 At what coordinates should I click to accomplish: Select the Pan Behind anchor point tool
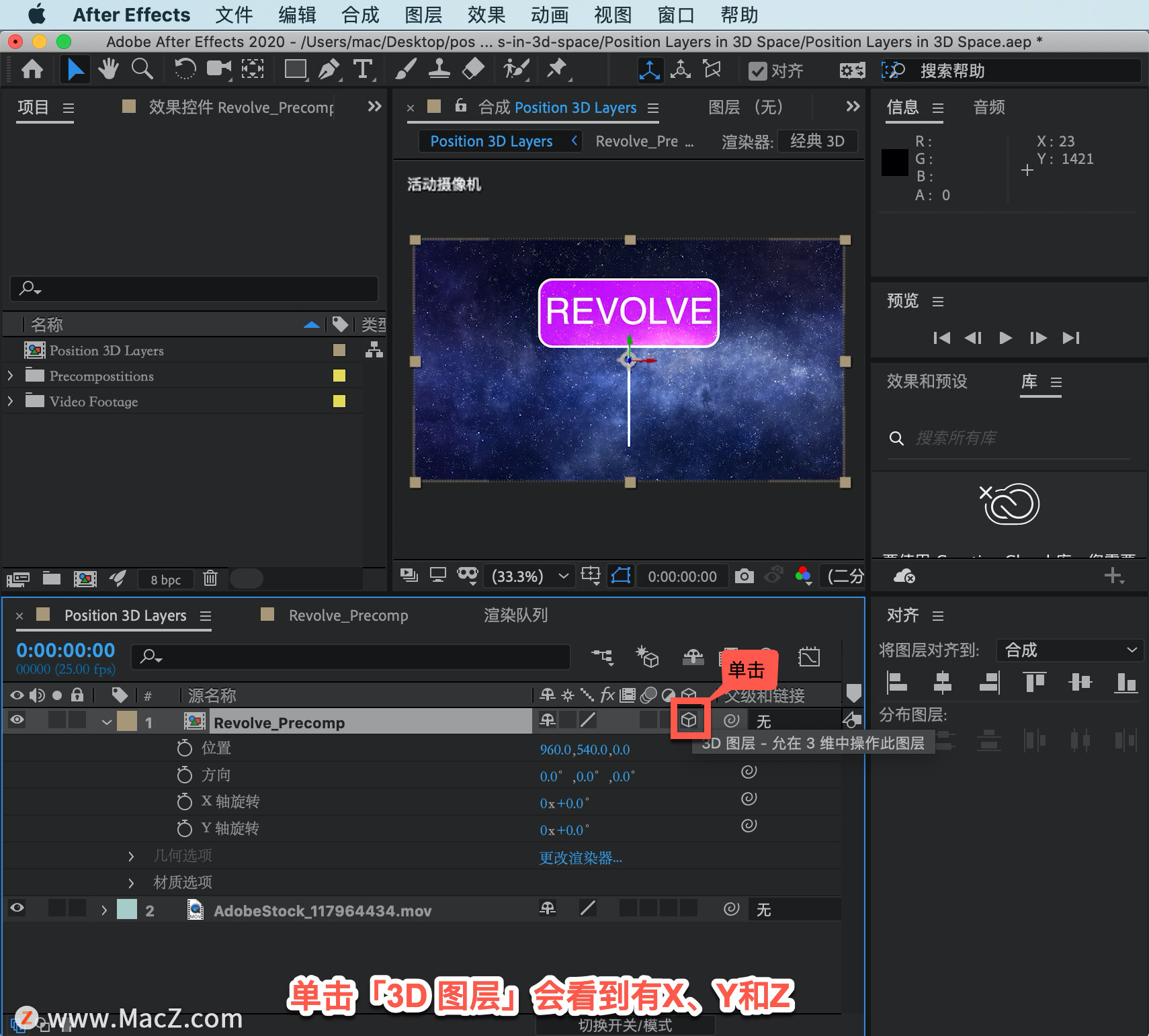click(253, 69)
